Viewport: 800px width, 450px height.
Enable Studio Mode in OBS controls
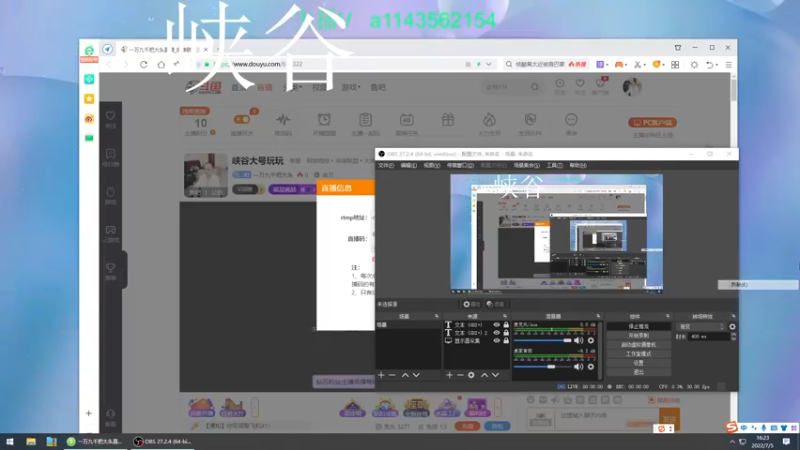coord(638,354)
